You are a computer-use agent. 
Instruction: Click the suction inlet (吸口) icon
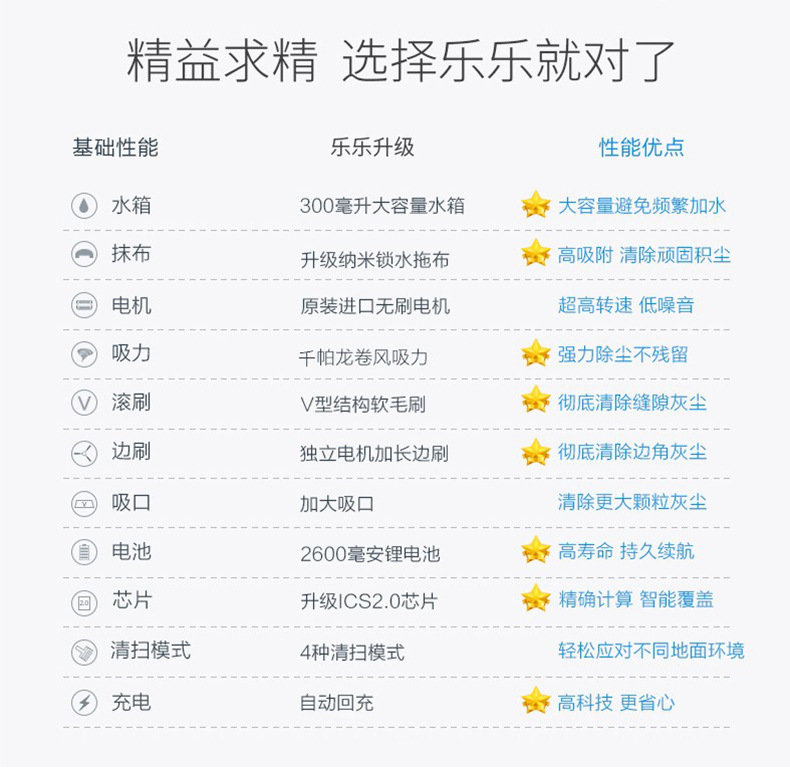[x=84, y=502]
